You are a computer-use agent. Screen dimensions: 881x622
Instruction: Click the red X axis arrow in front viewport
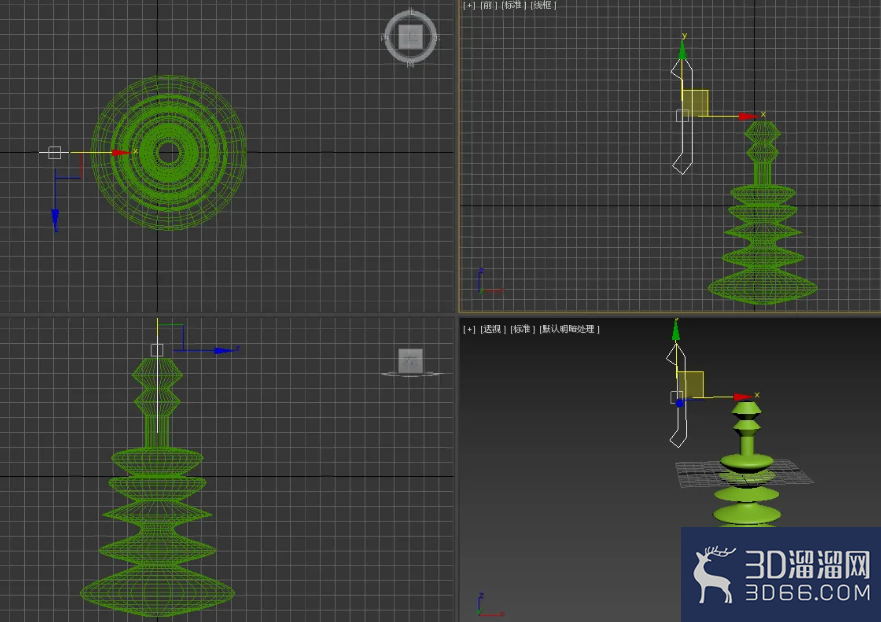pyautogui.click(x=748, y=117)
